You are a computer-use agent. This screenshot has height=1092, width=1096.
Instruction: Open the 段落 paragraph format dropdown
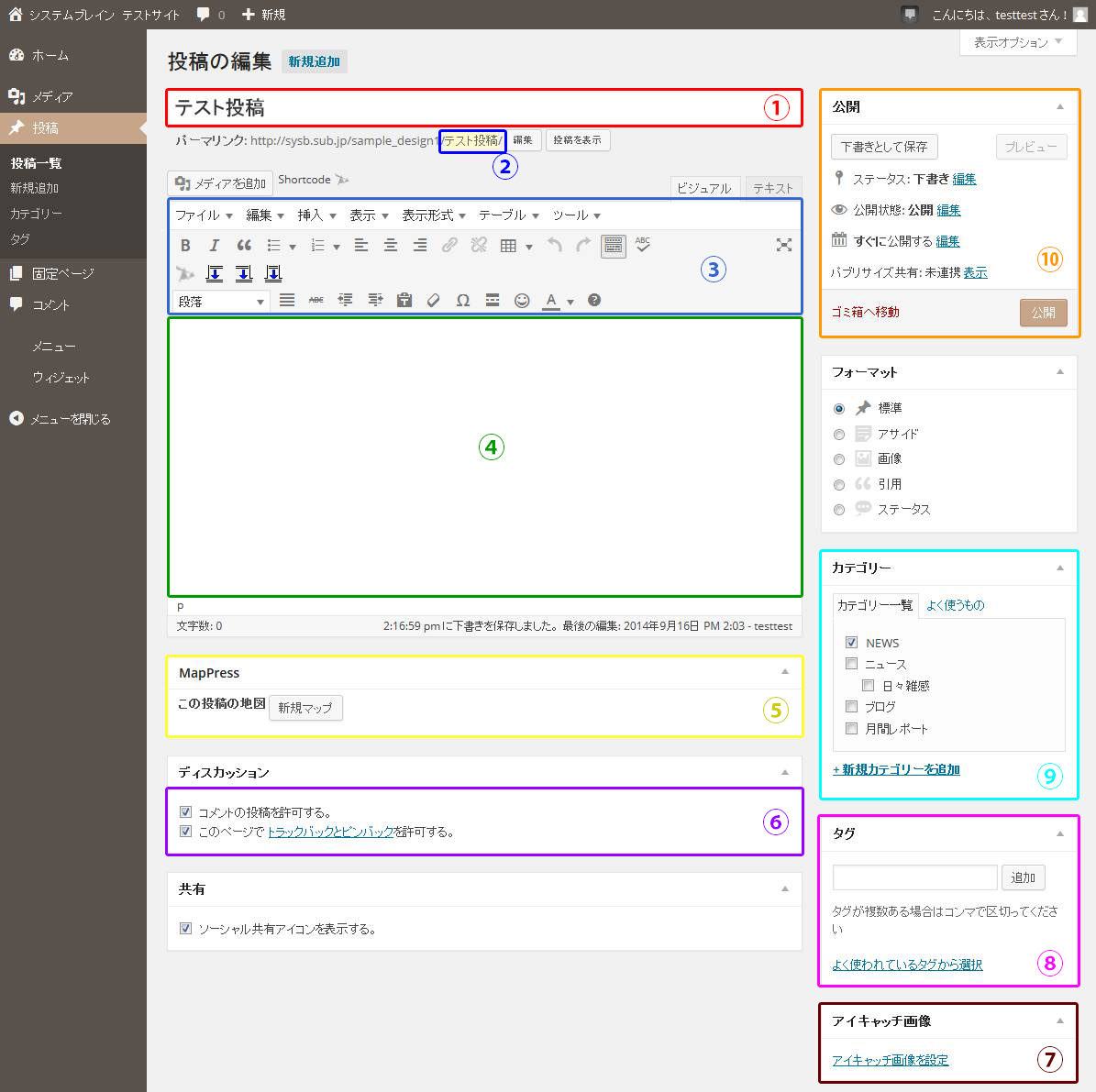pos(221,301)
